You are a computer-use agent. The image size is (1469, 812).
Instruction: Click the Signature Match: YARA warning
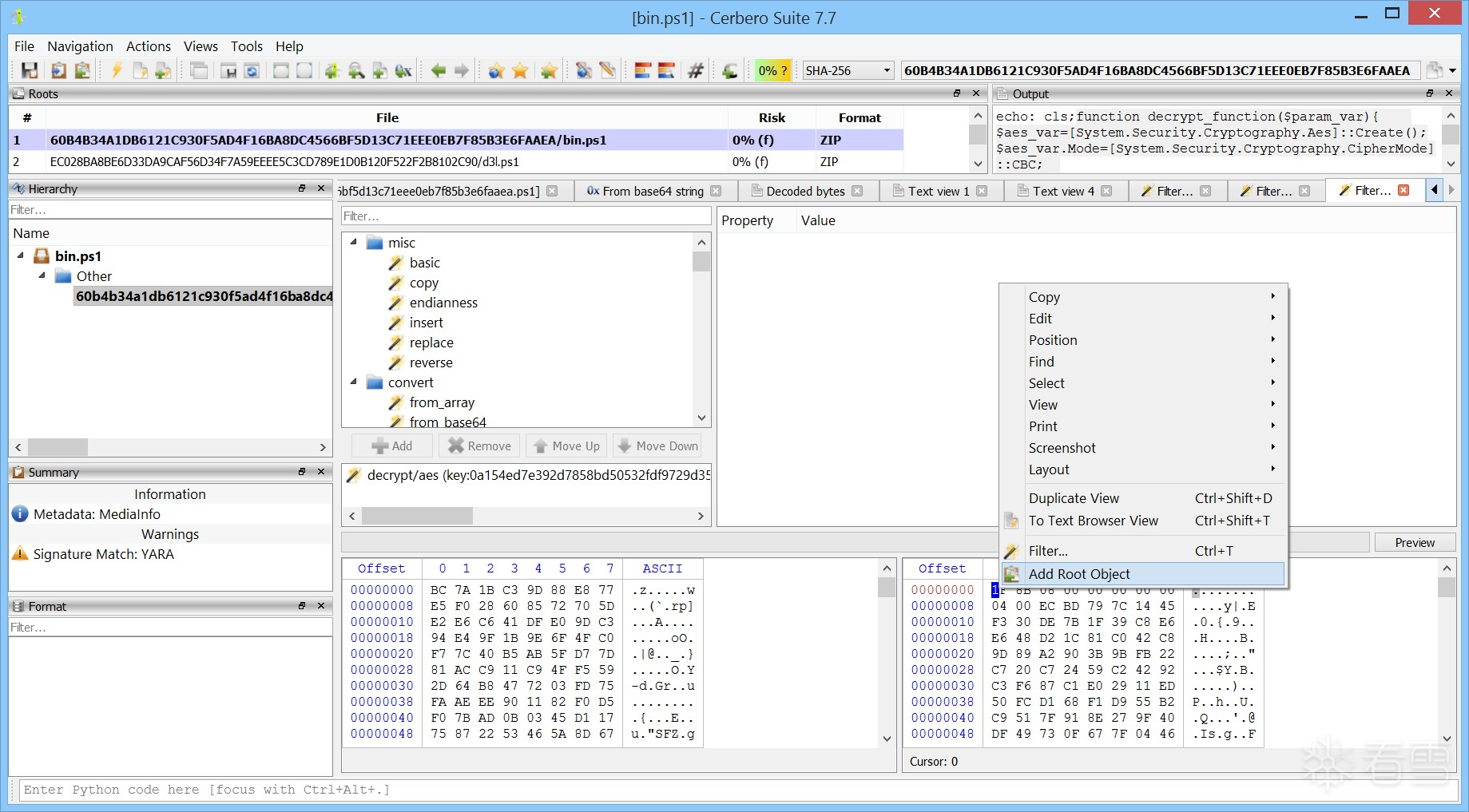103,554
